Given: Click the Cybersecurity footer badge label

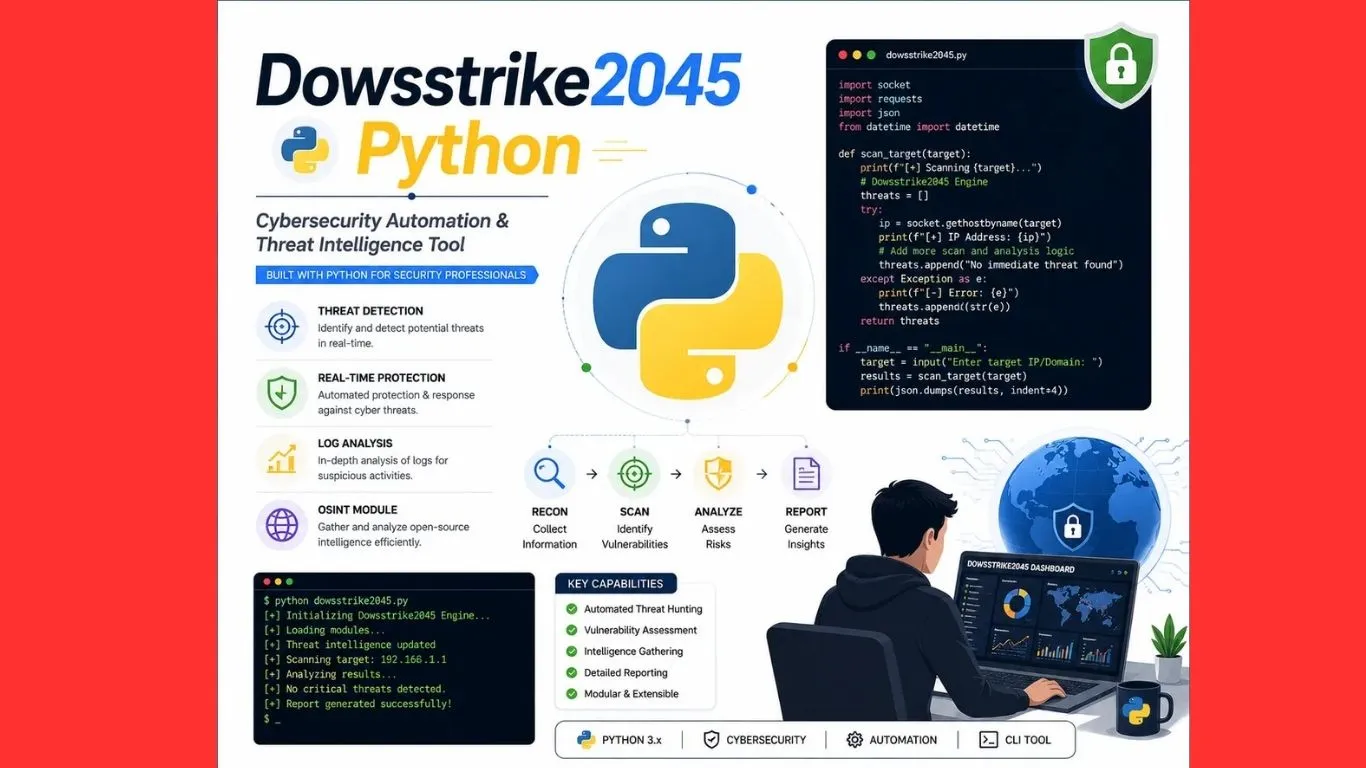Looking at the screenshot, I should pos(766,740).
